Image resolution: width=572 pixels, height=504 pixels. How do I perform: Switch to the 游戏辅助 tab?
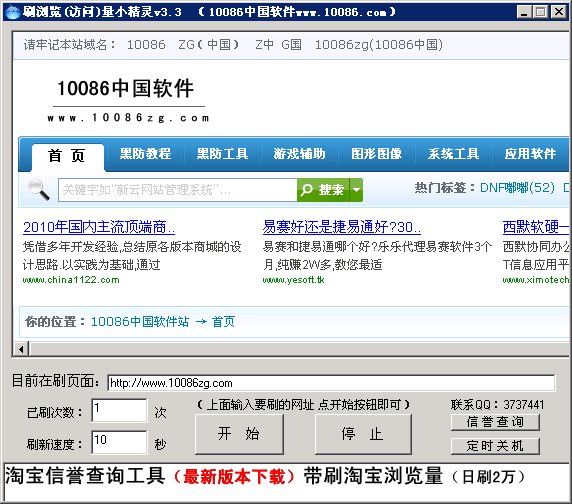pyautogui.click(x=299, y=154)
